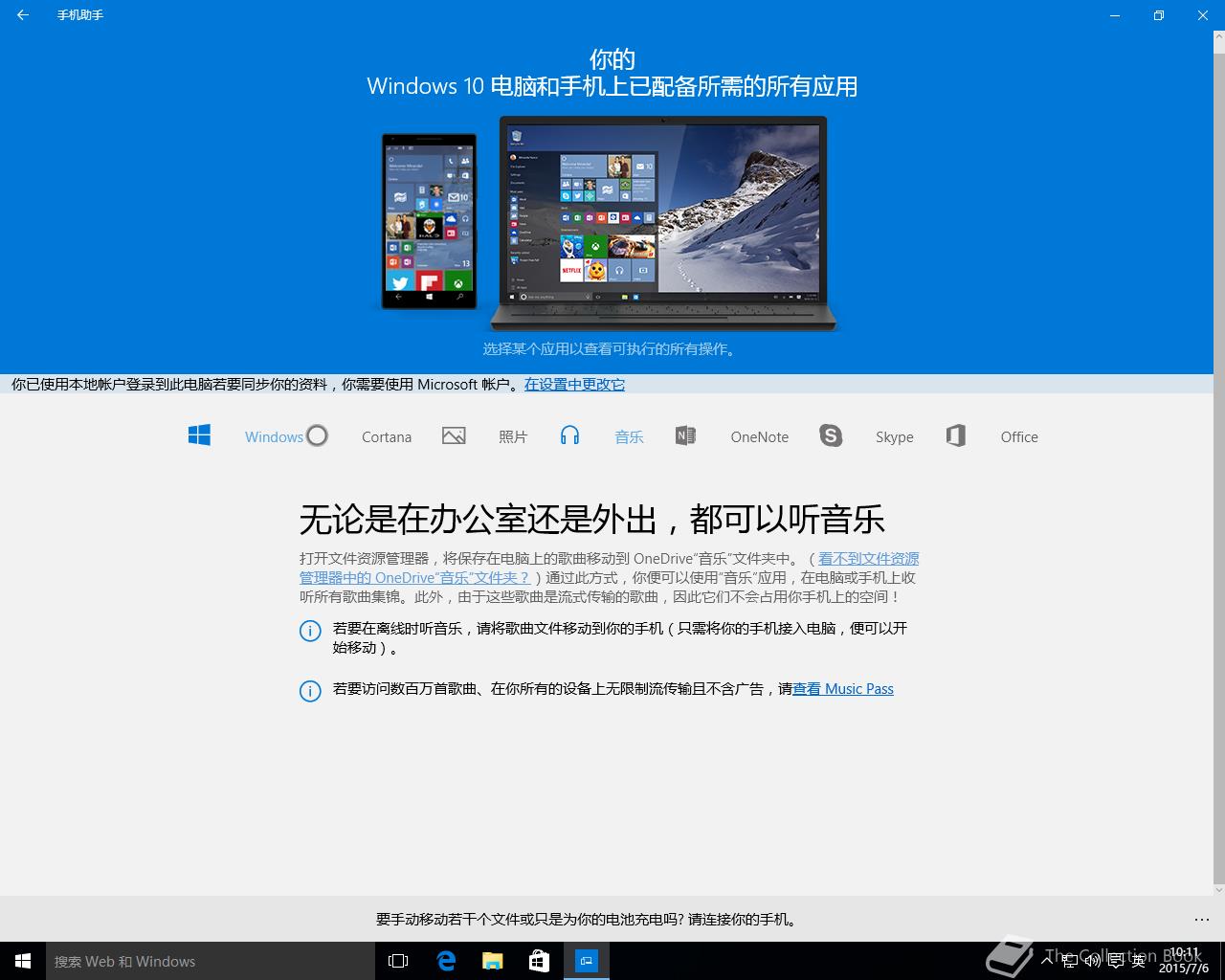Open the Cortana tab label
The height and width of the screenshot is (980, 1225).
387,436
